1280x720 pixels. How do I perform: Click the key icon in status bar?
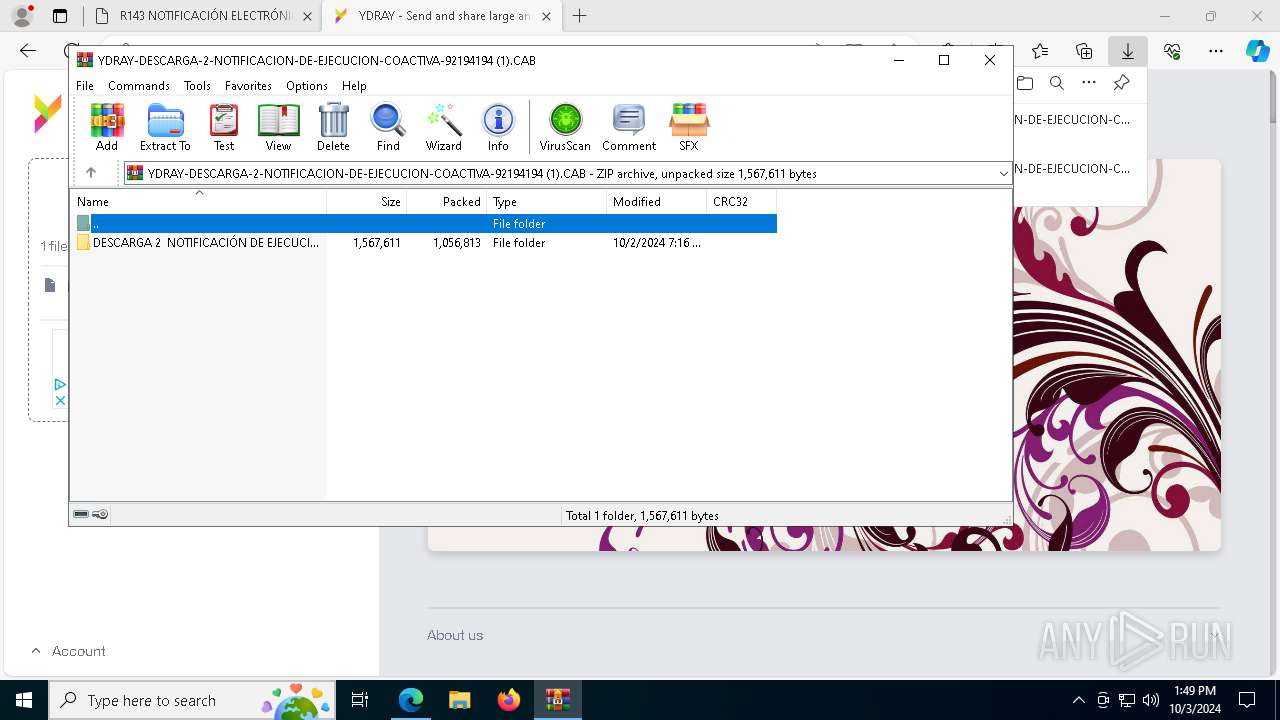point(100,515)
